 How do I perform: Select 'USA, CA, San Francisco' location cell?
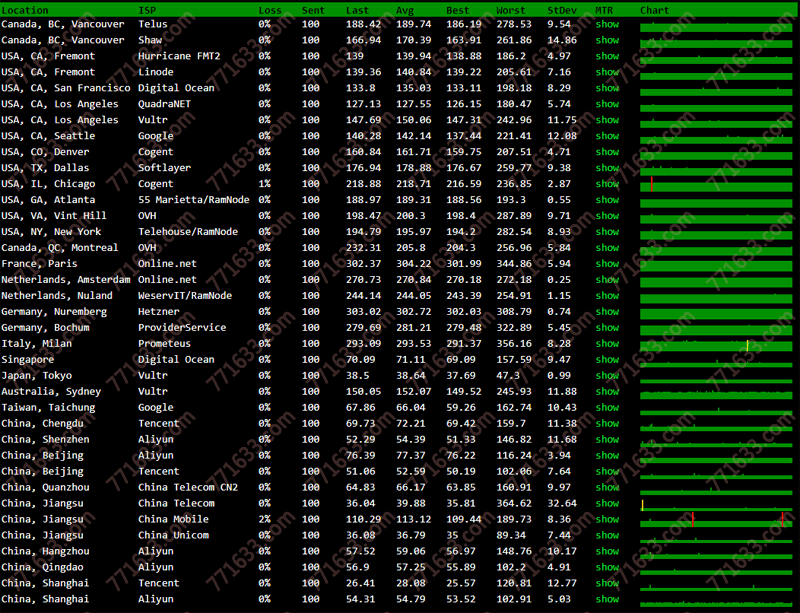tap(66, 88)
